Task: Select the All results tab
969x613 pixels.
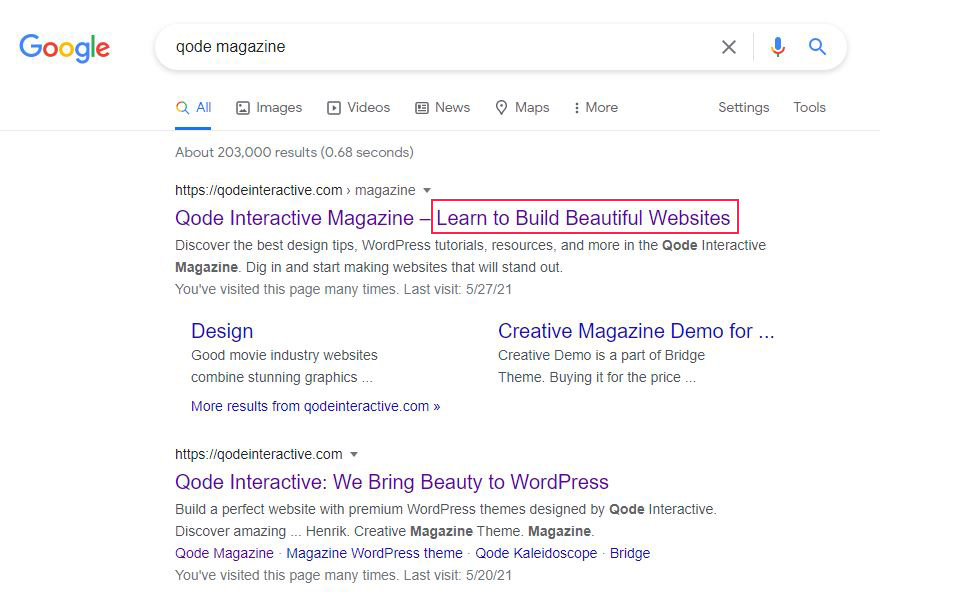Action: click(193, 108)
